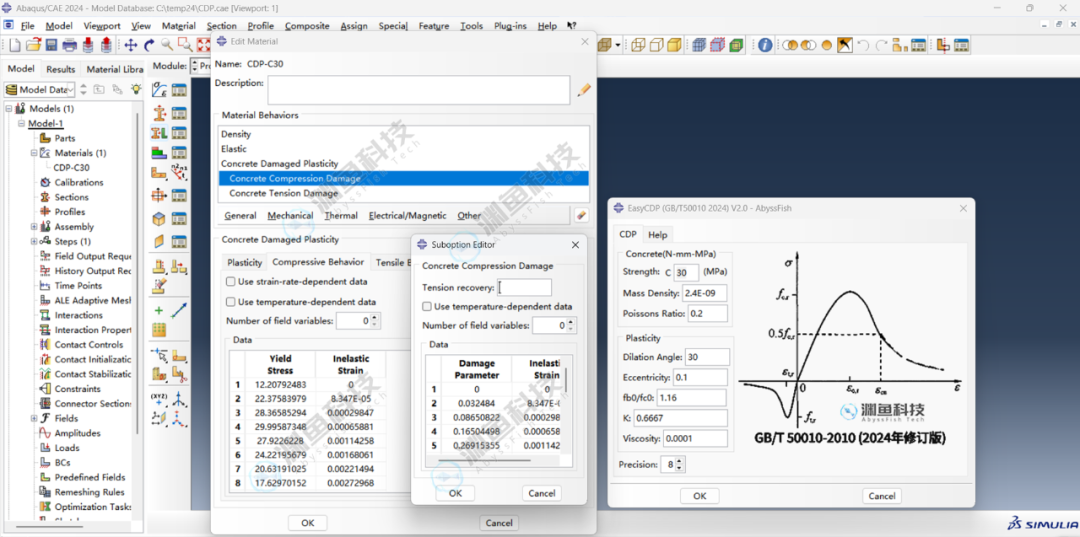Open the Material menu

[178, 26]
